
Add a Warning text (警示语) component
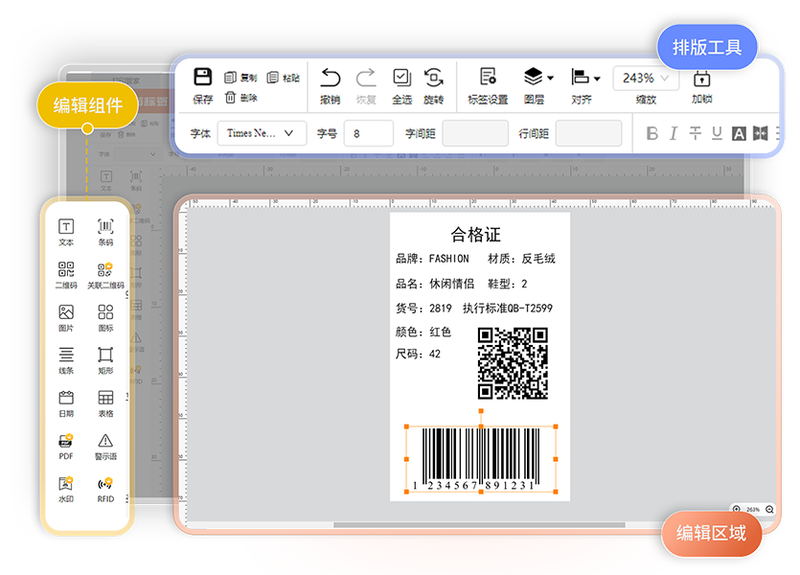click(106, 446)
